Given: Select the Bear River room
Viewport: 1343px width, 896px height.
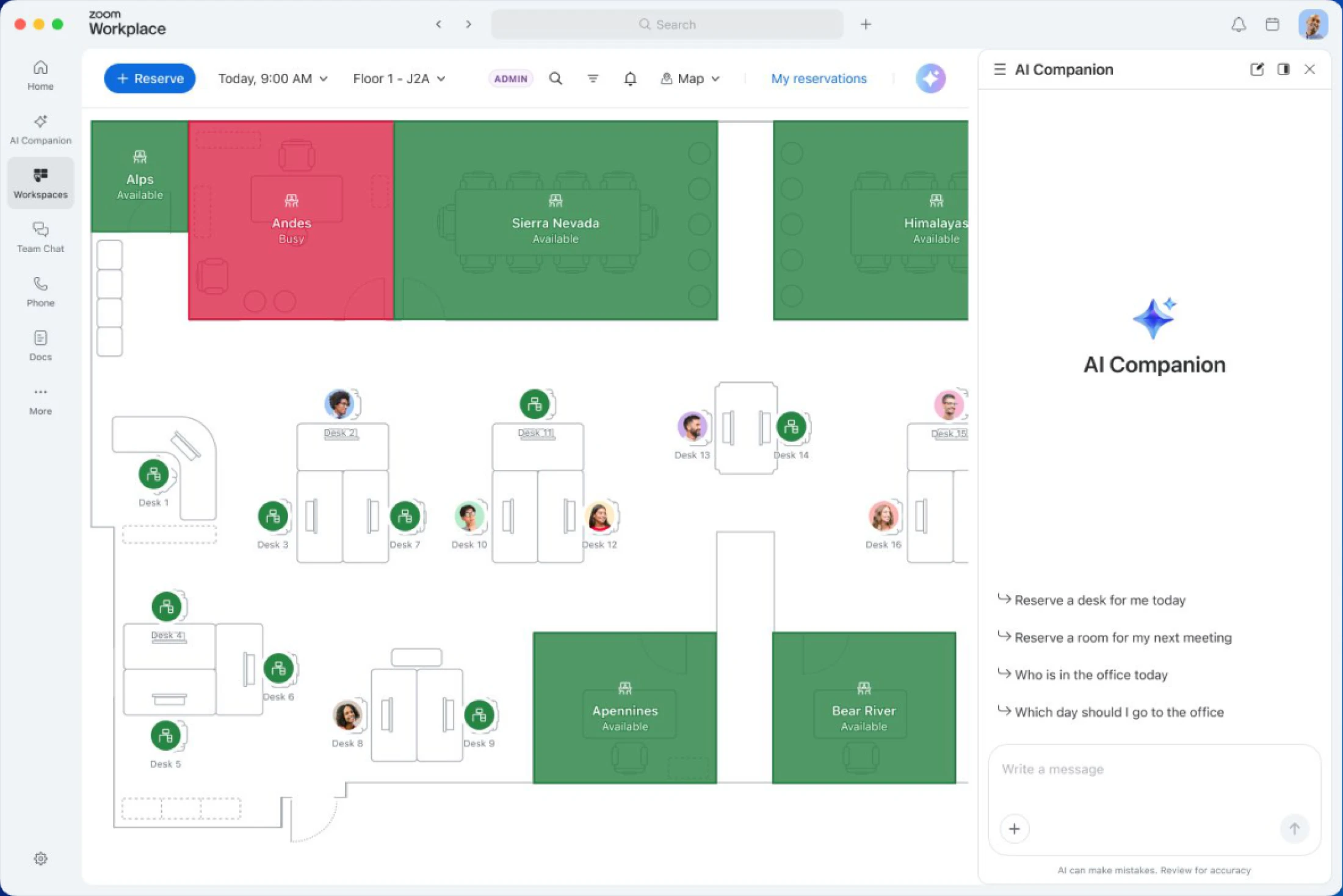Looking at the screenshot, I should [864, 708].
